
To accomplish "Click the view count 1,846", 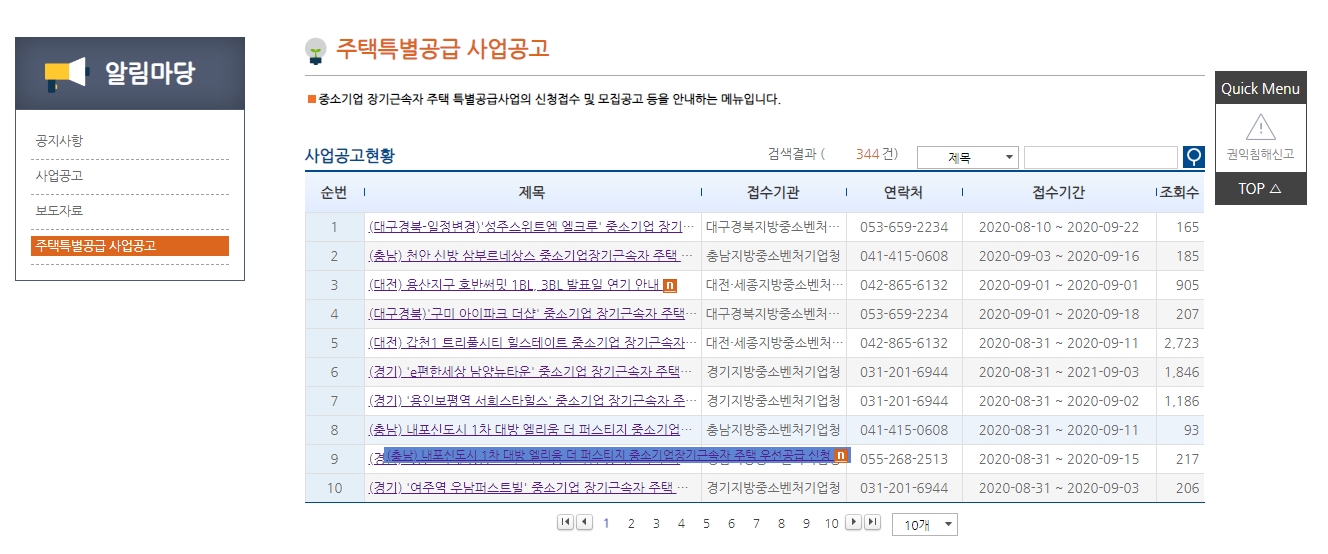I will pos(1181,372).
